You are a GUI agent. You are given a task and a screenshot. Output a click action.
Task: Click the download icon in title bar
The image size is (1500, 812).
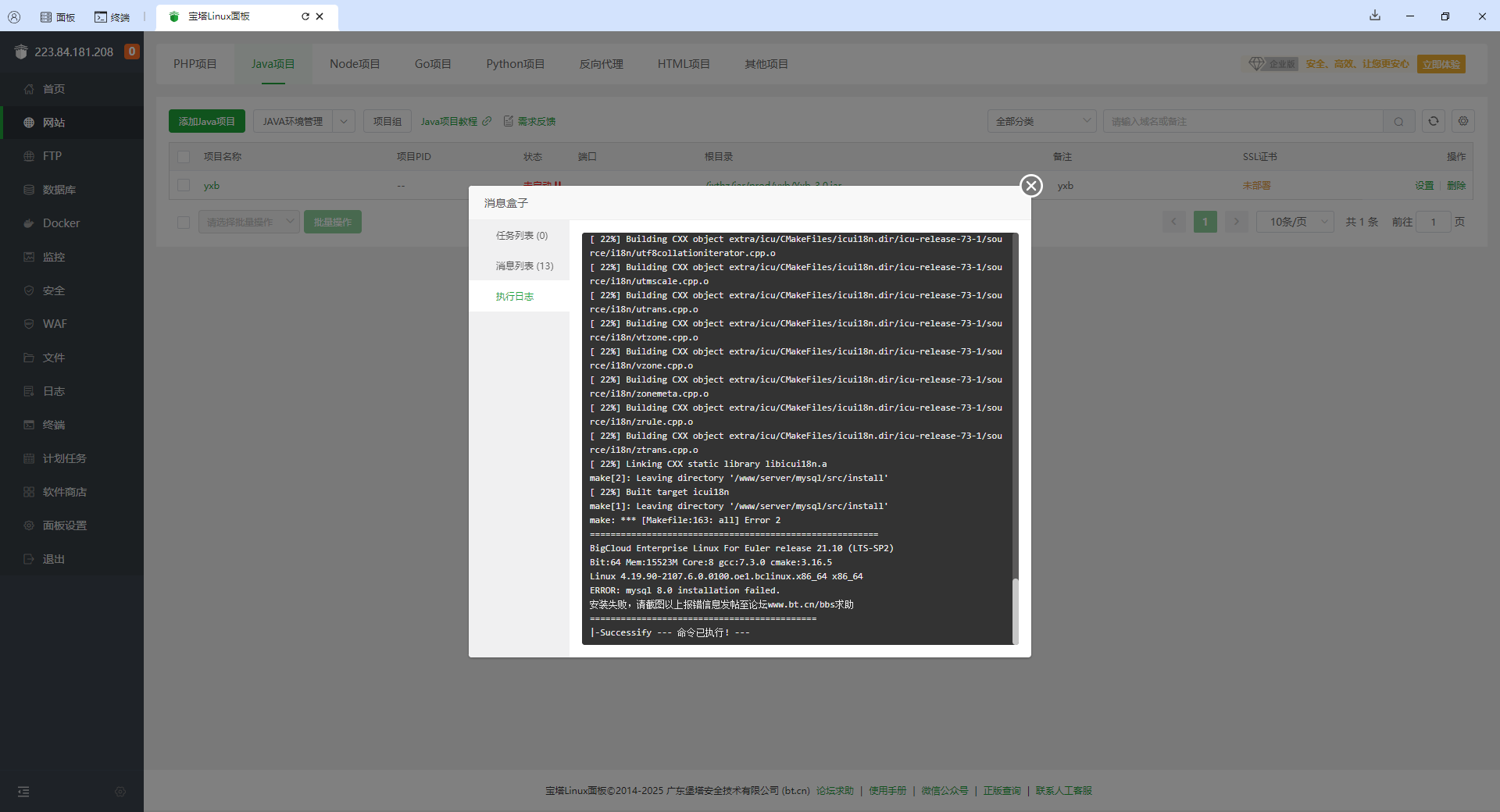(1375, 16)
